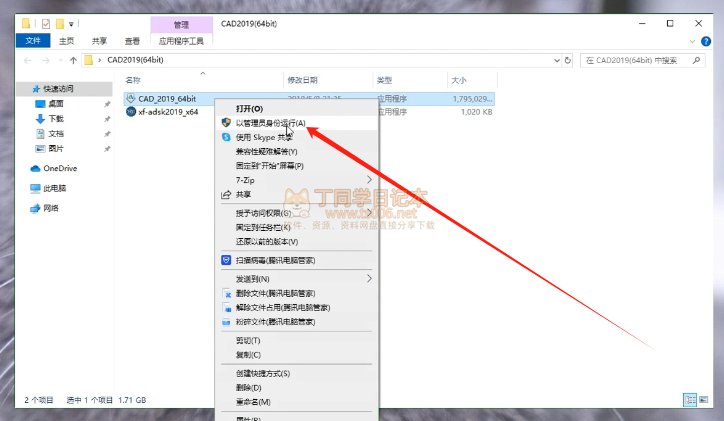
Task: Sort by the 大小 column header
Action: [459, 80]
